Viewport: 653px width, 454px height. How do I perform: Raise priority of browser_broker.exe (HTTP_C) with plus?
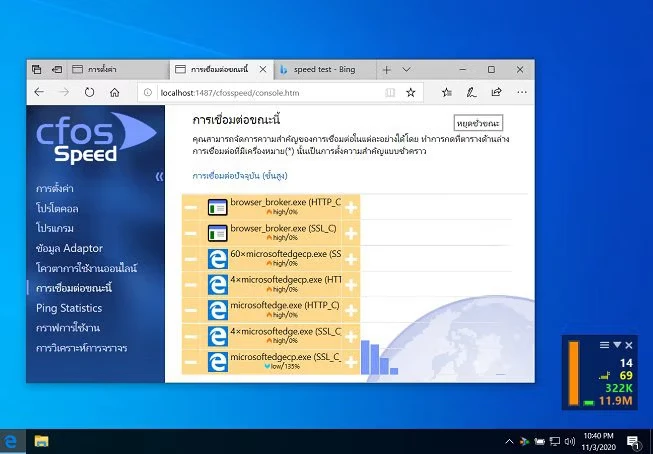(351, 207)
